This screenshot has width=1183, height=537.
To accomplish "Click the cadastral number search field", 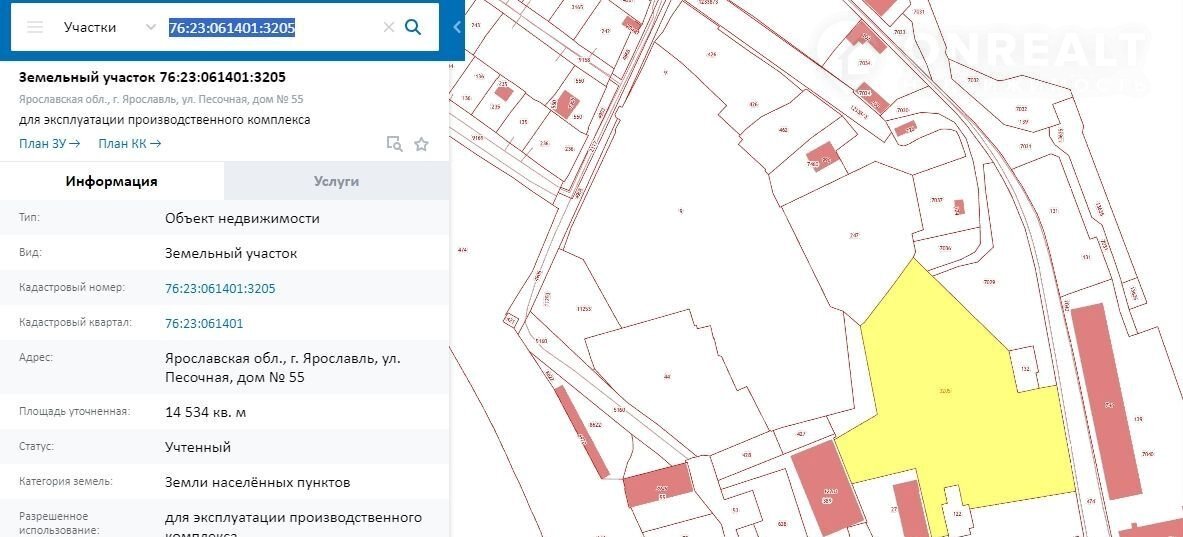I will (x=270, y=28).
